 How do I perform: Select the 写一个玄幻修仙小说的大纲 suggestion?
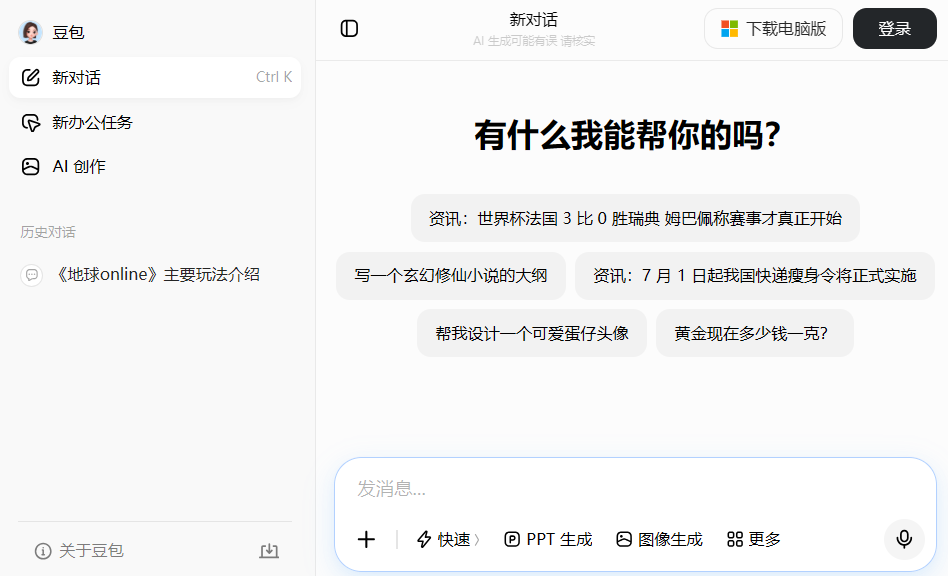point(450,276)
